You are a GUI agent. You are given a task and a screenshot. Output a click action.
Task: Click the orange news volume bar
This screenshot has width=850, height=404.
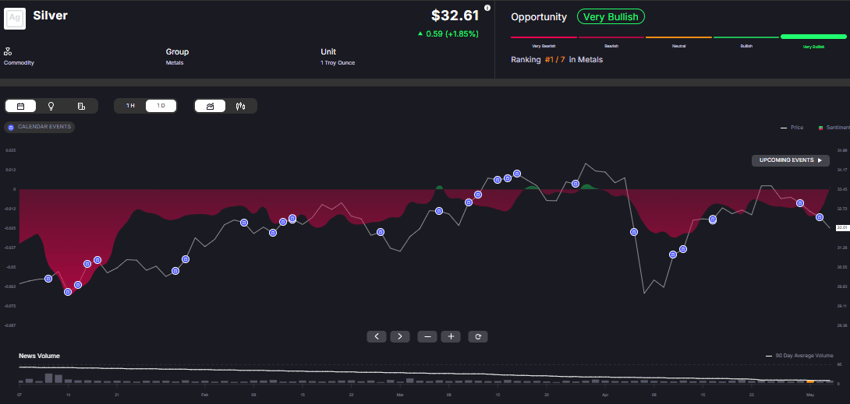click(x=810, y=382)
